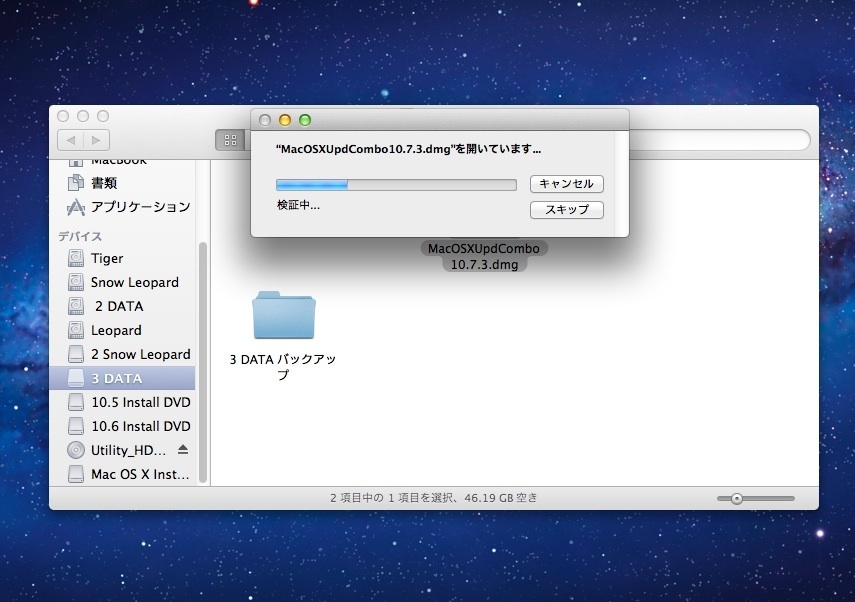
Task: Select the Mac OS X Inst... volume
Action: click(122, 474)
